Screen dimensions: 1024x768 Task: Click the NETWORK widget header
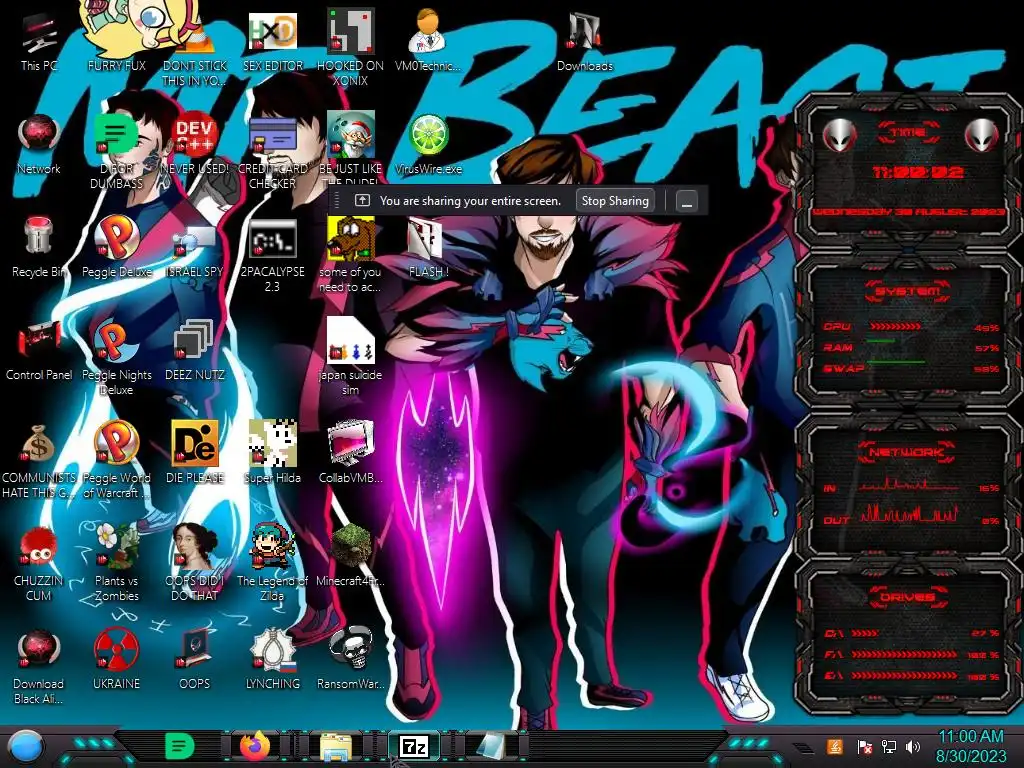pos(908,451)
